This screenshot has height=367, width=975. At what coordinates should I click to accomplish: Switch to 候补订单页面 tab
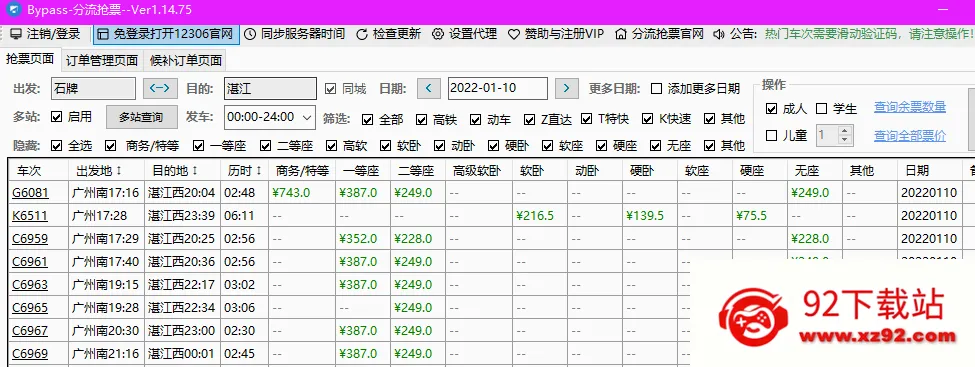click(x=185, y=61)
